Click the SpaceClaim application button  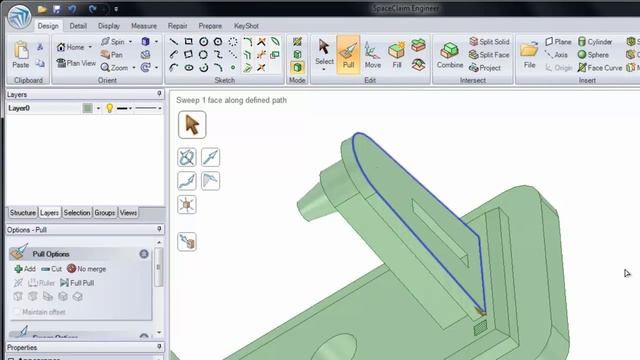coord(19,16)
